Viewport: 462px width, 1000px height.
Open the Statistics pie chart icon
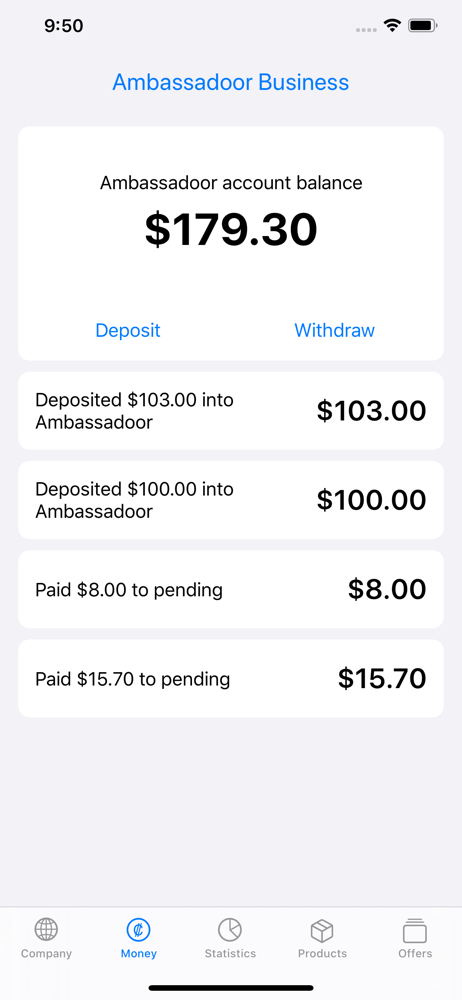(x=230, y=930)
